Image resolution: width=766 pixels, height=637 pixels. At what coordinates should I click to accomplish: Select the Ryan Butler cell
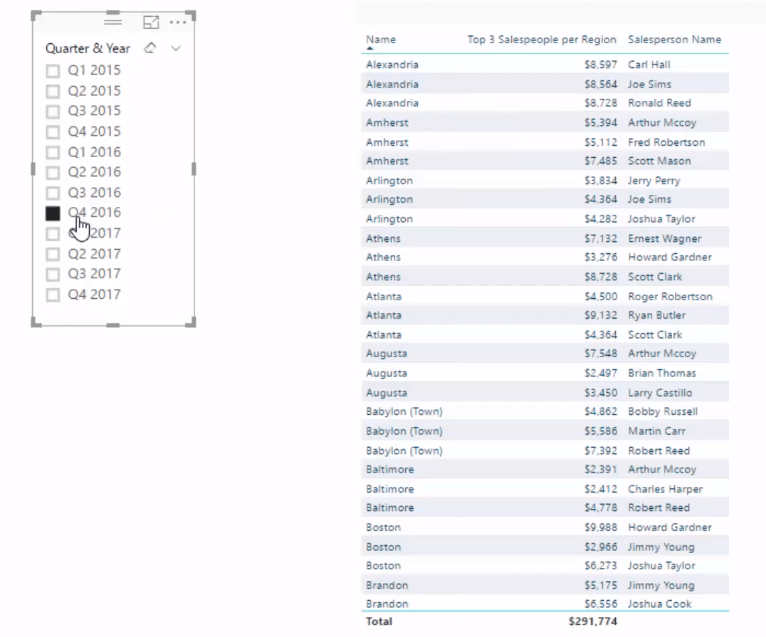click(657, 316)
